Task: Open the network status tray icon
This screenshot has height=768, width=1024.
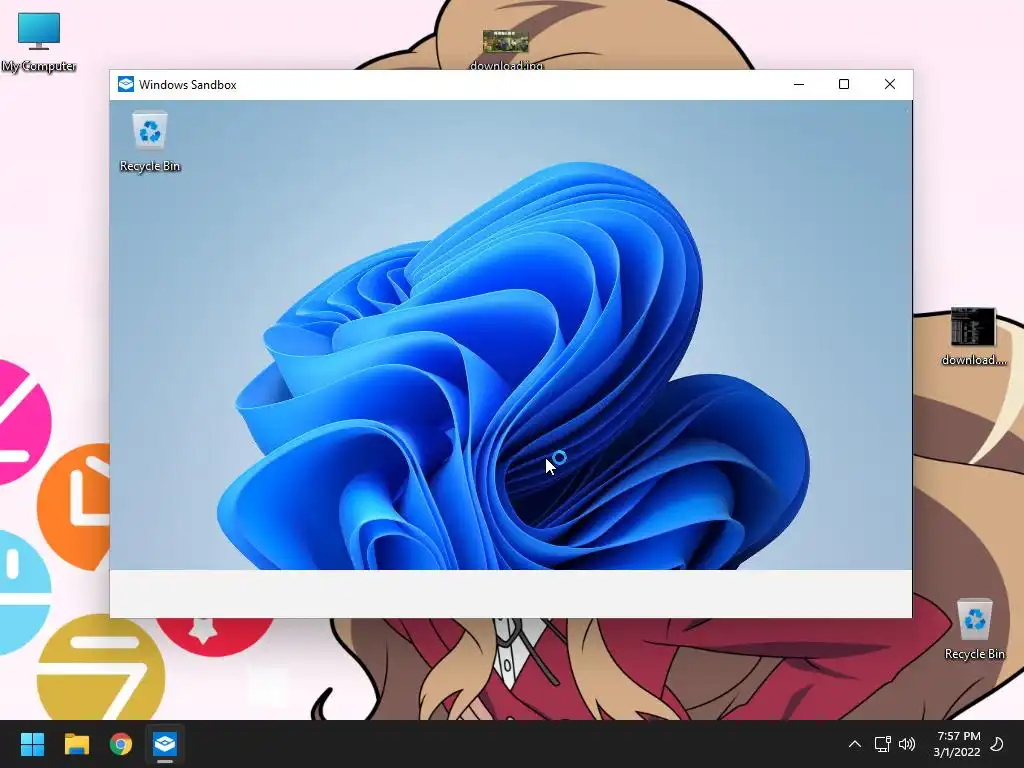Action: click(883, 744)
